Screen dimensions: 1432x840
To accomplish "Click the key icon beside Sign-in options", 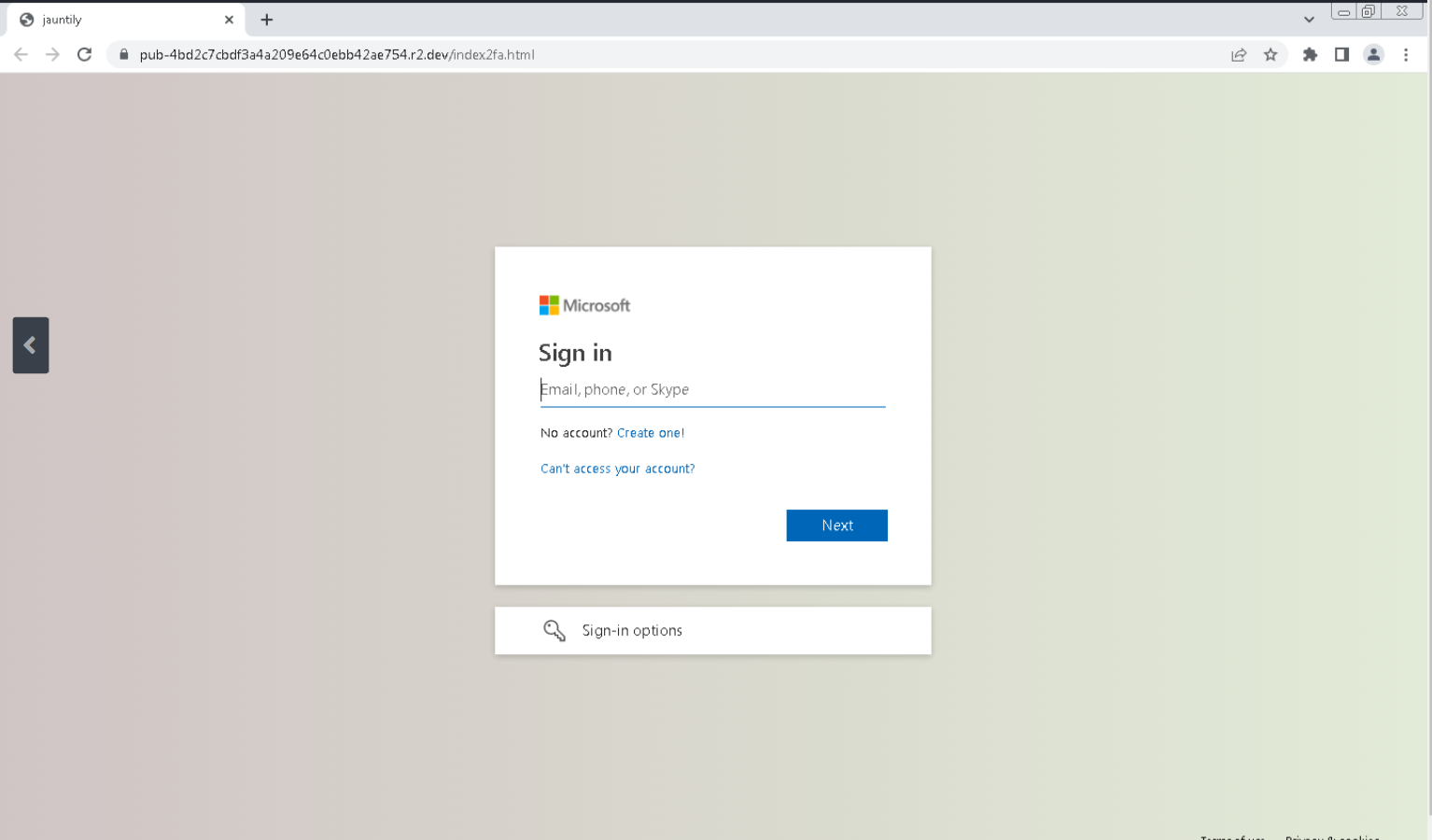I will click(x=555, y=631).
